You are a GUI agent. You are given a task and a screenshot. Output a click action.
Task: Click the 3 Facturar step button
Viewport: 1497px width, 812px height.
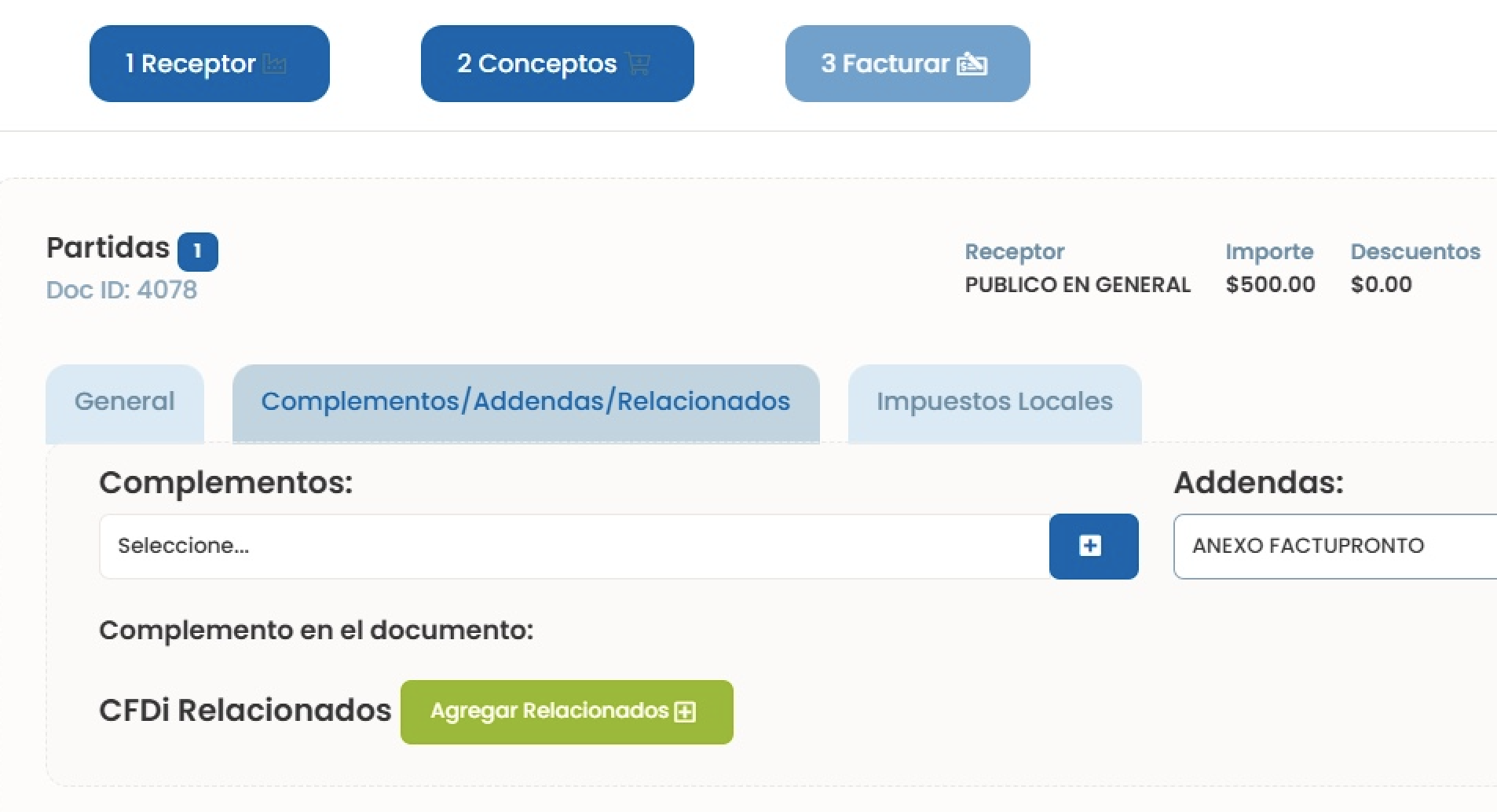click(x=907, y=64)
